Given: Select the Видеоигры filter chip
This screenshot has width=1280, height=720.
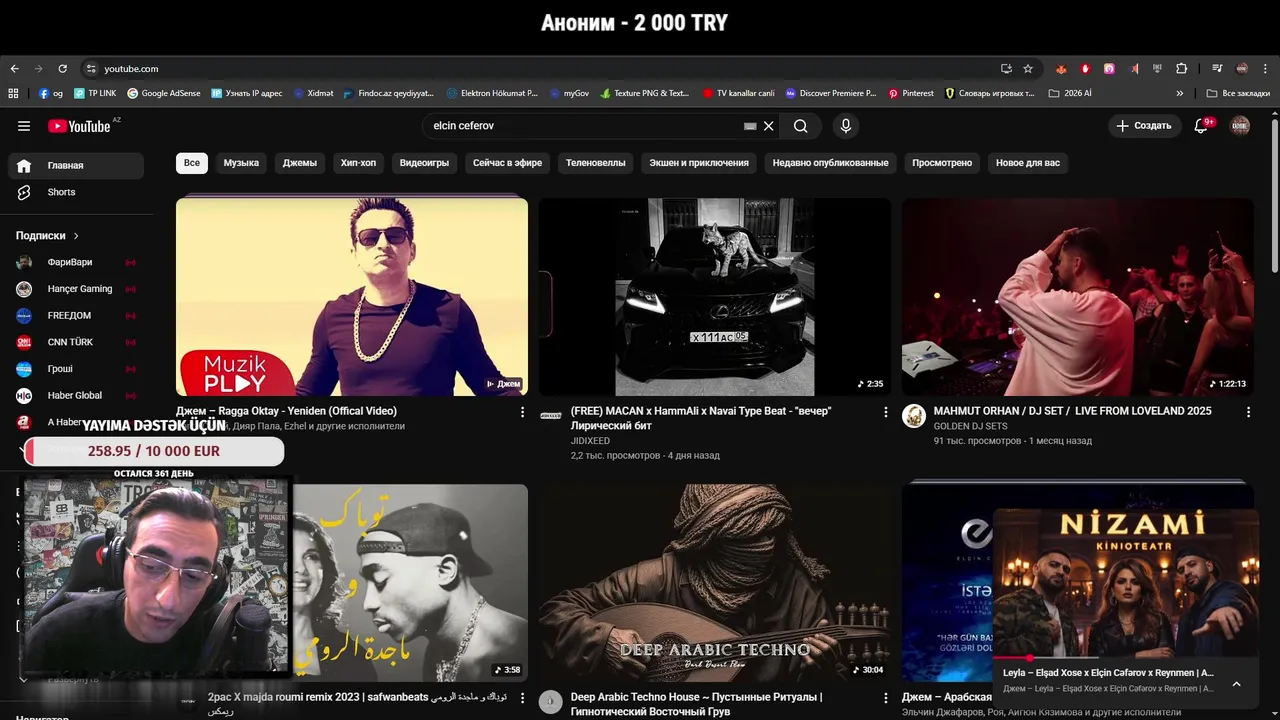Looking at the screenshot, I should click(x=424, y=163).
